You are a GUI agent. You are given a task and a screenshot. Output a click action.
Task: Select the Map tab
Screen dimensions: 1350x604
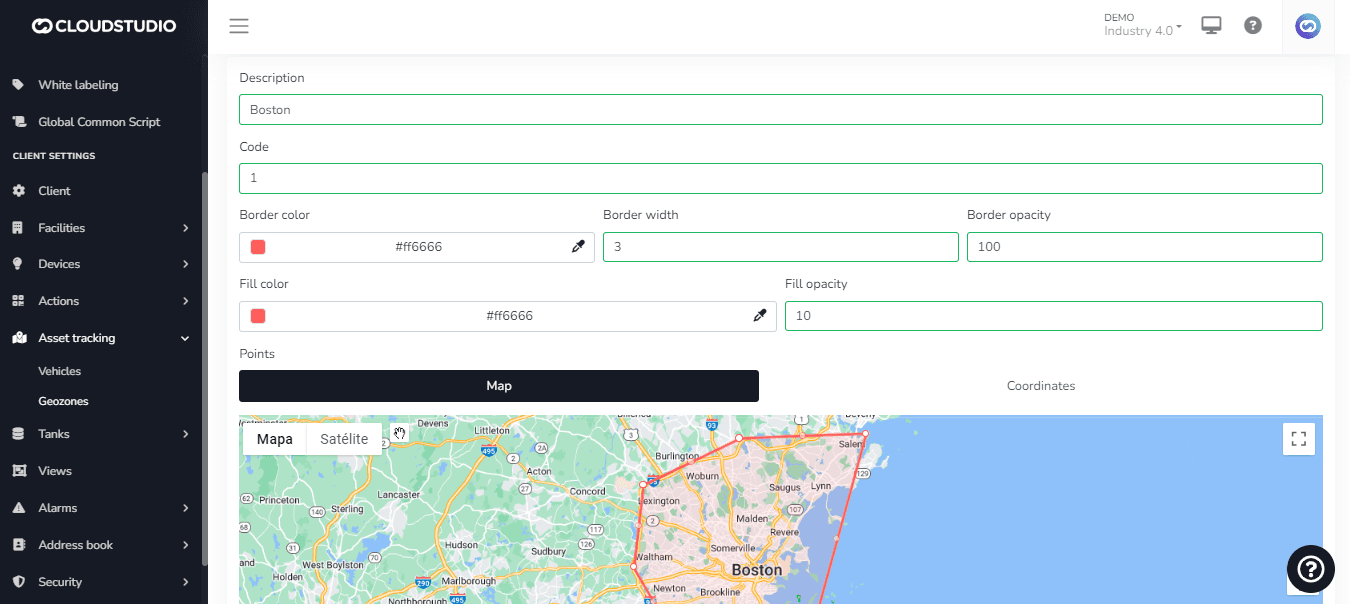tap(498, 386)
